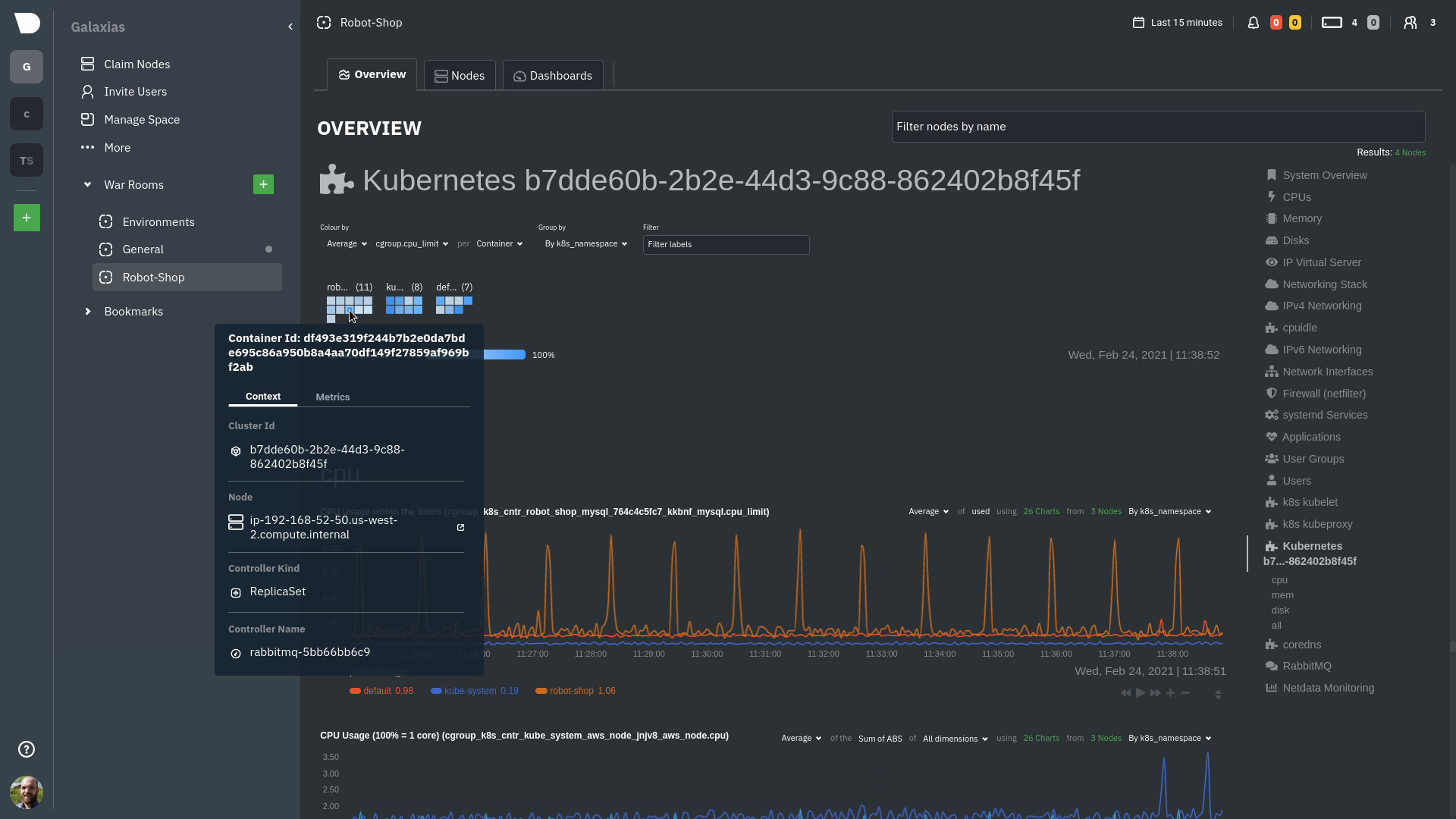Click the CPUs icon in right sidebar
The image size is (1456, 819).
pos(1272,197)
